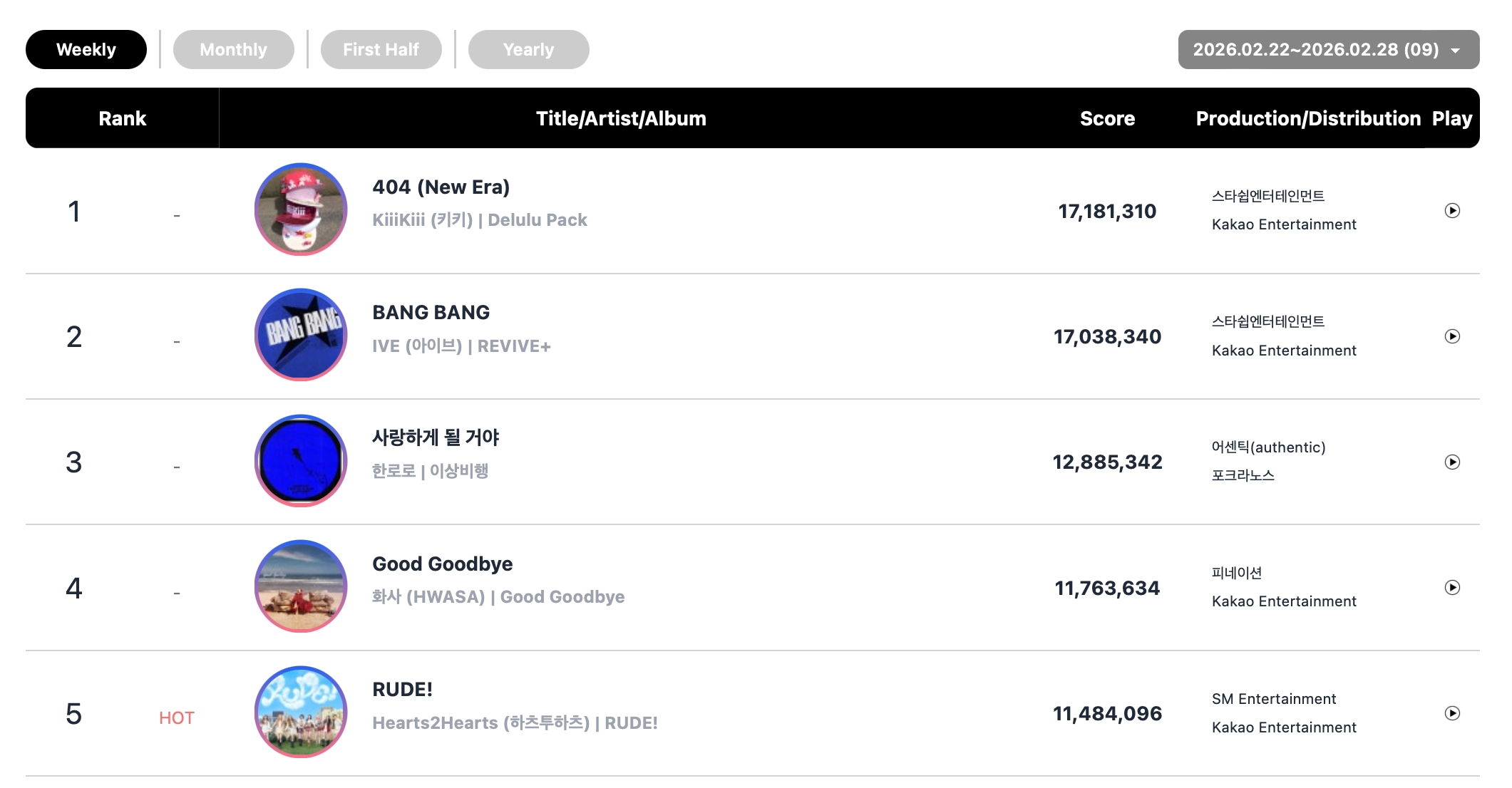Select the Weekly chart tab
Image resolution: width=1512 pixels, height=788 pixels.
click(x=86, y=50)
